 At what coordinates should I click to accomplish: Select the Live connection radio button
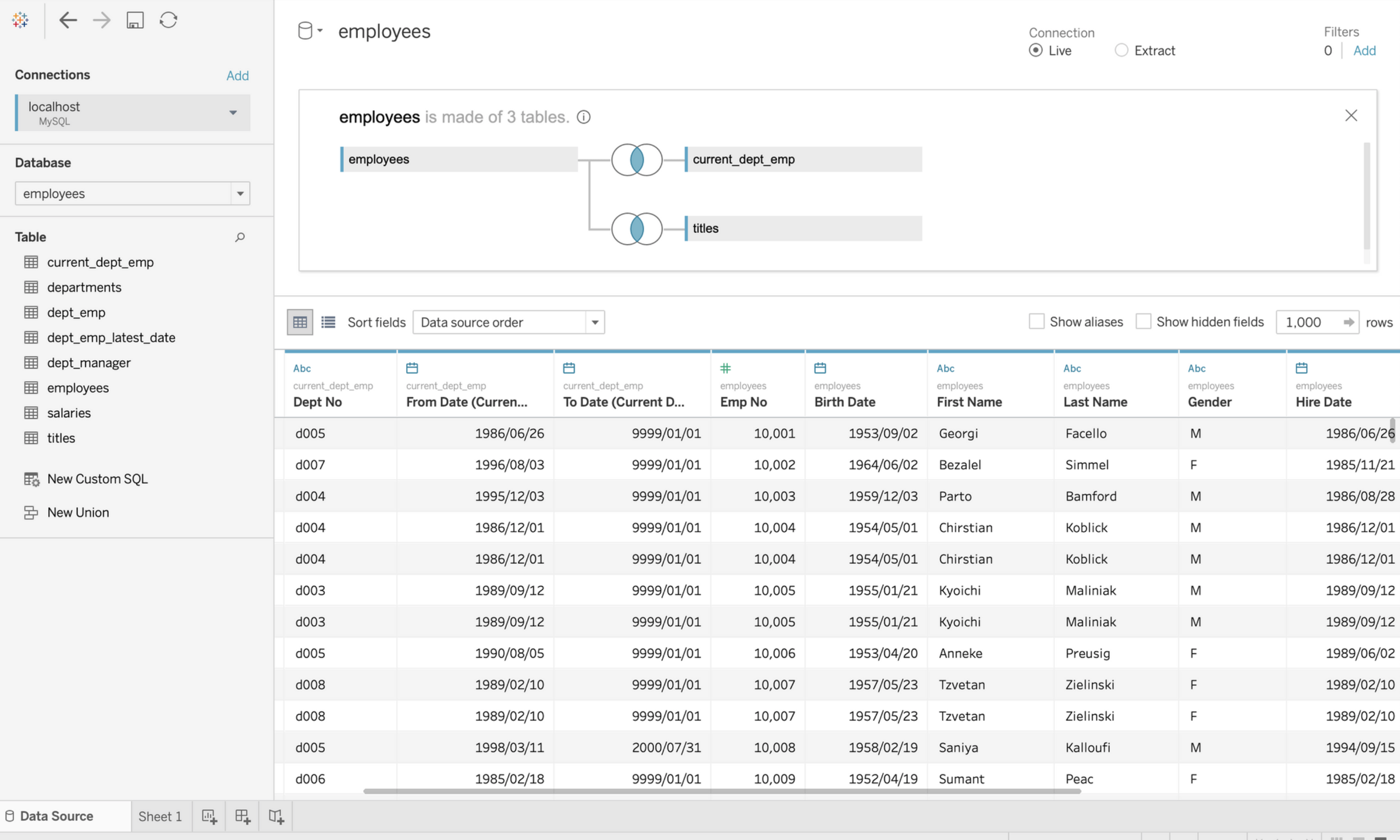click(x=1036, y=50)
